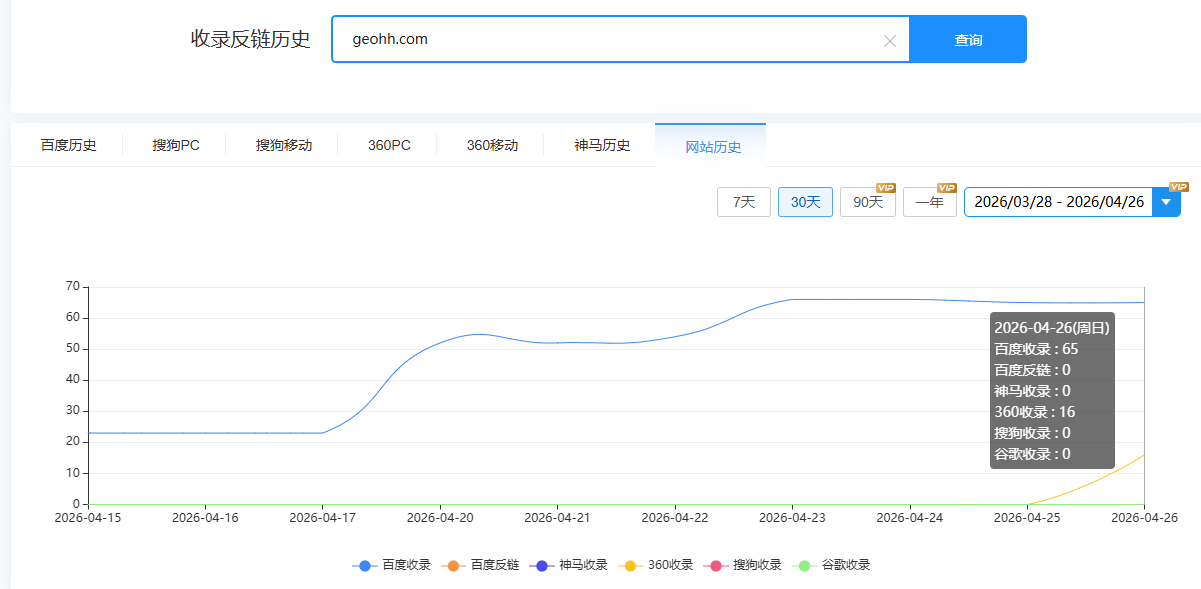Select the 搜狗移动 tab
The width and height of the screenshot is (1201, 589).
coord(284,145)
